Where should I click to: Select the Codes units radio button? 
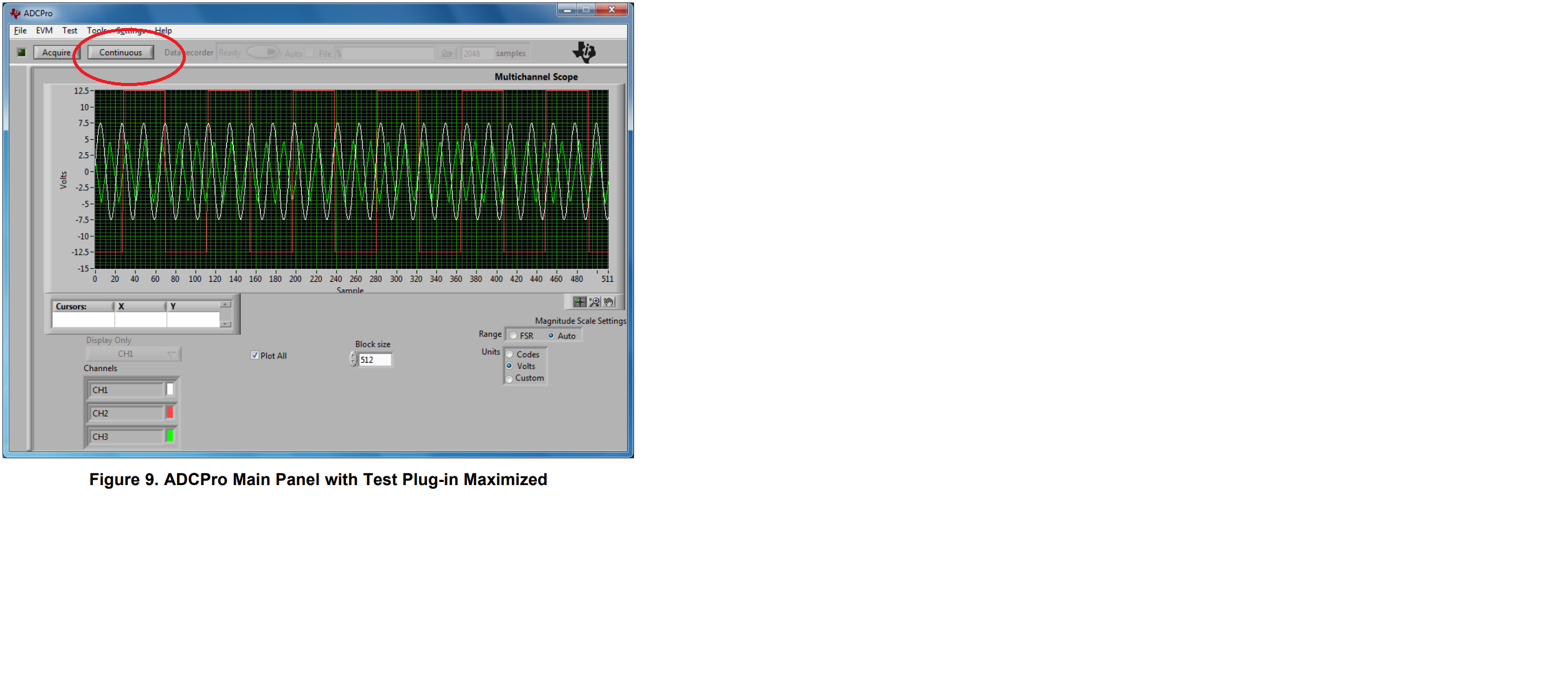509,354
